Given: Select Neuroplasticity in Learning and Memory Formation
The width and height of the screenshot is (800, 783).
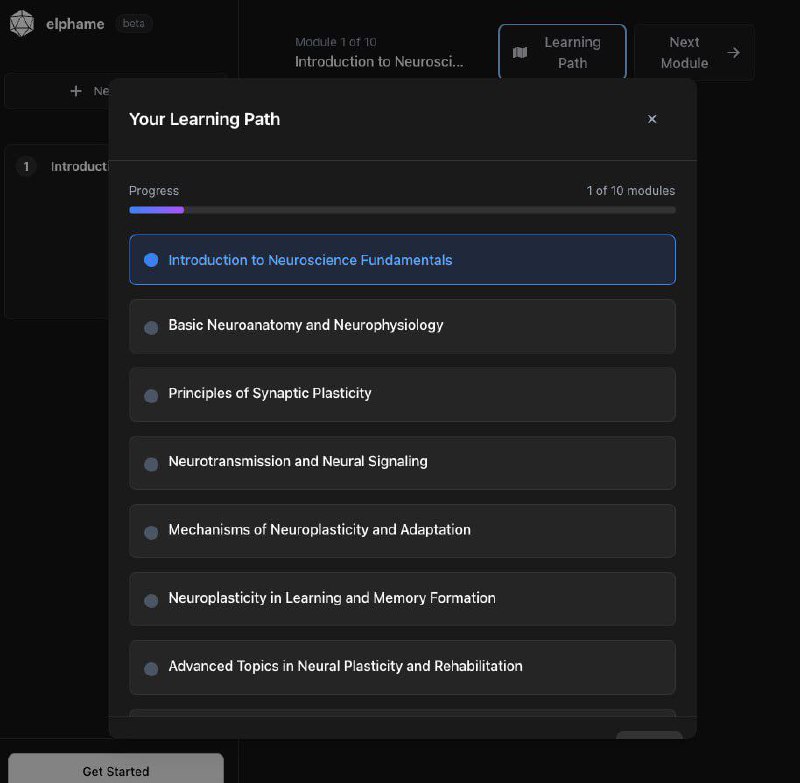Looking at the screenshot, I should coord(402,598).
